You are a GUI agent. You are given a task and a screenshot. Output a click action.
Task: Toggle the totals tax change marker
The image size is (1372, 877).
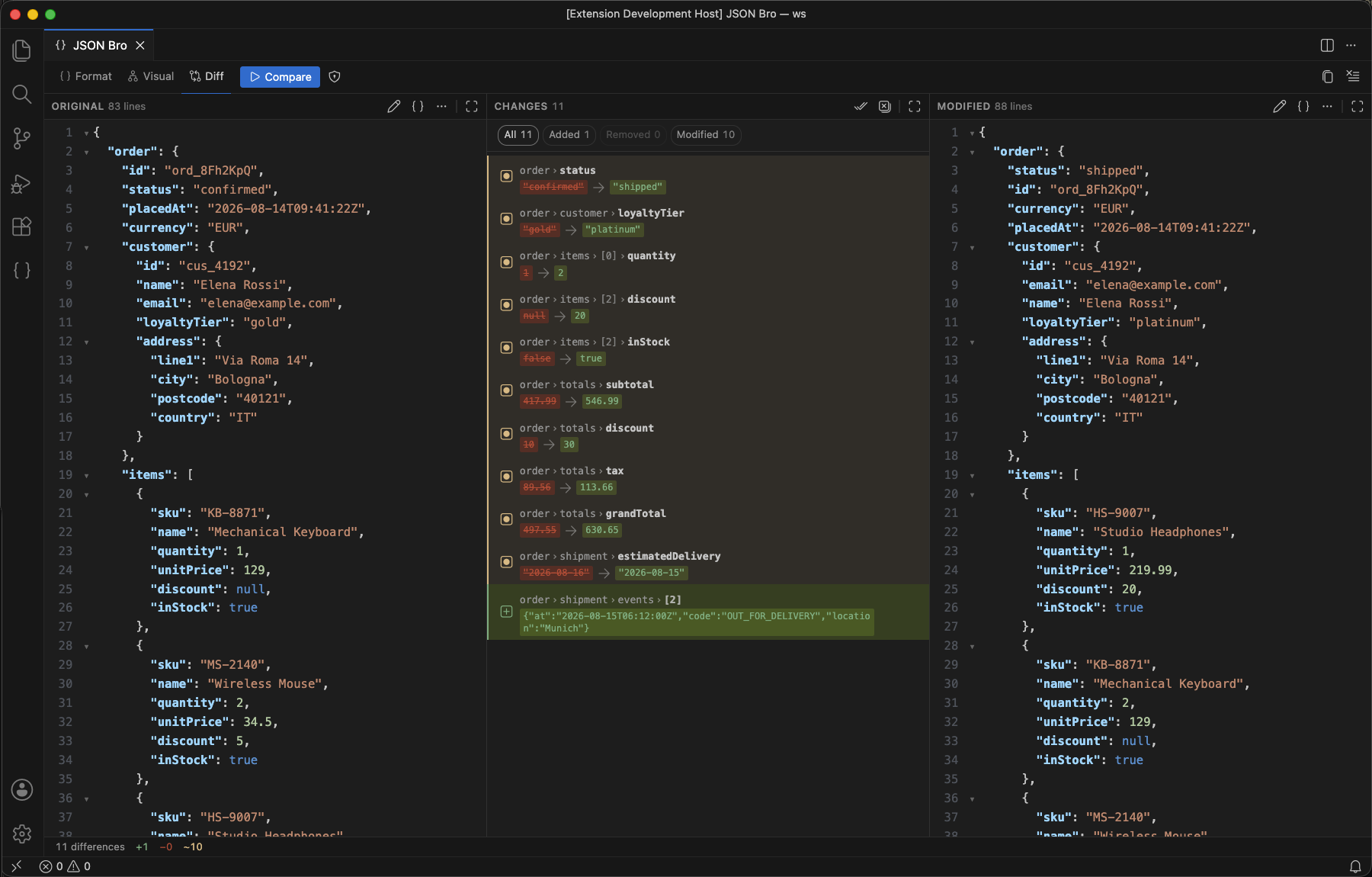point(506,477)
